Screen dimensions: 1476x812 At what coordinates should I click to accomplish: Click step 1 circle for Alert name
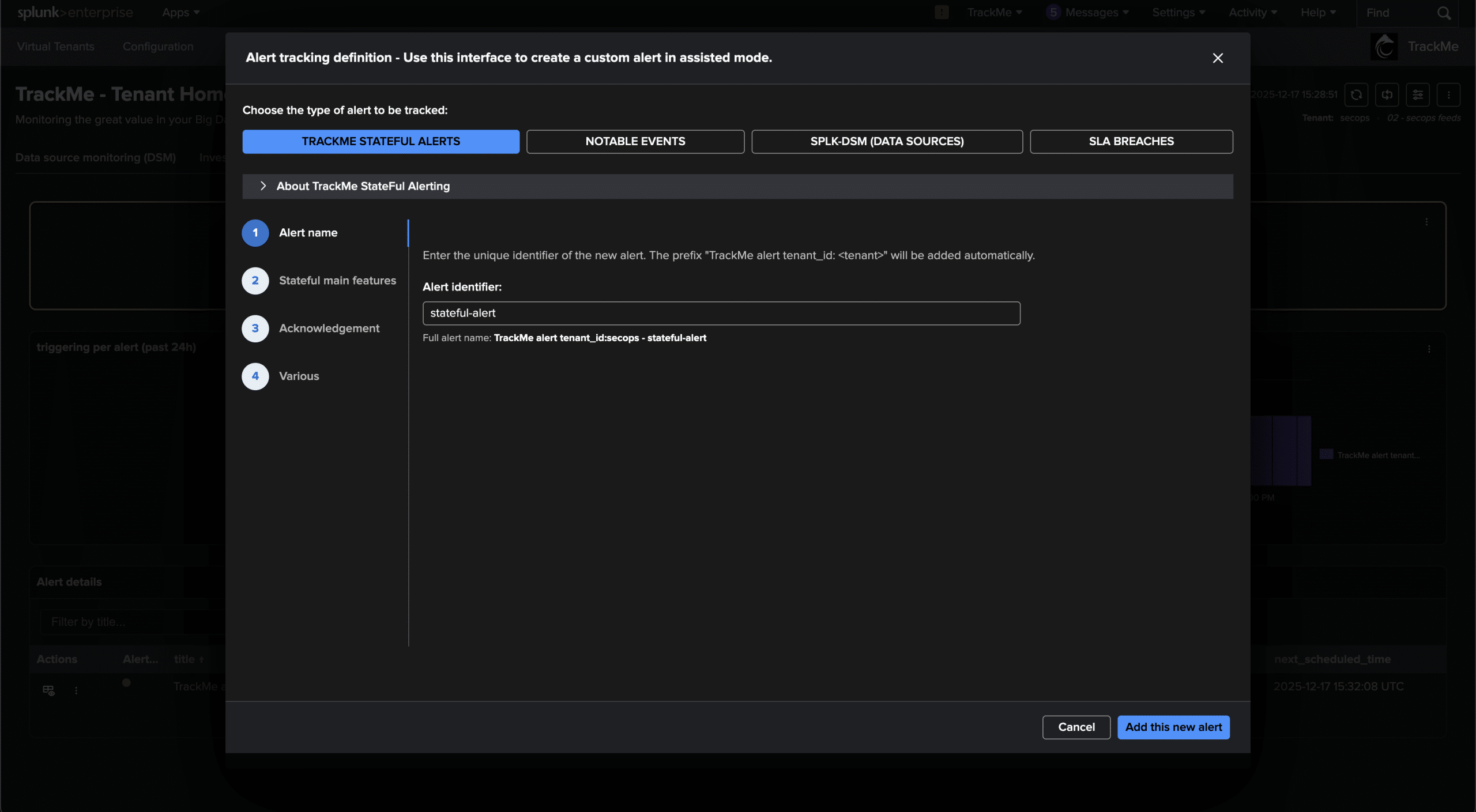[x=255, y=233]
